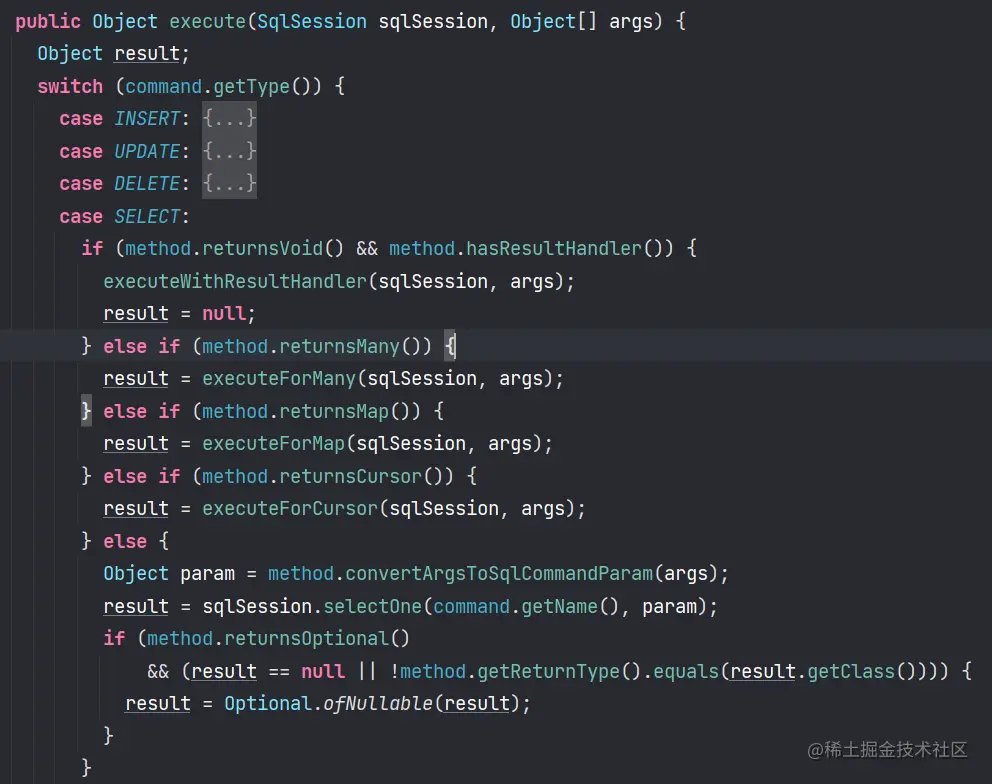Screen dimensions: 992x784
Task: Click the returnsCursor() method call
Action: [361, 476]
